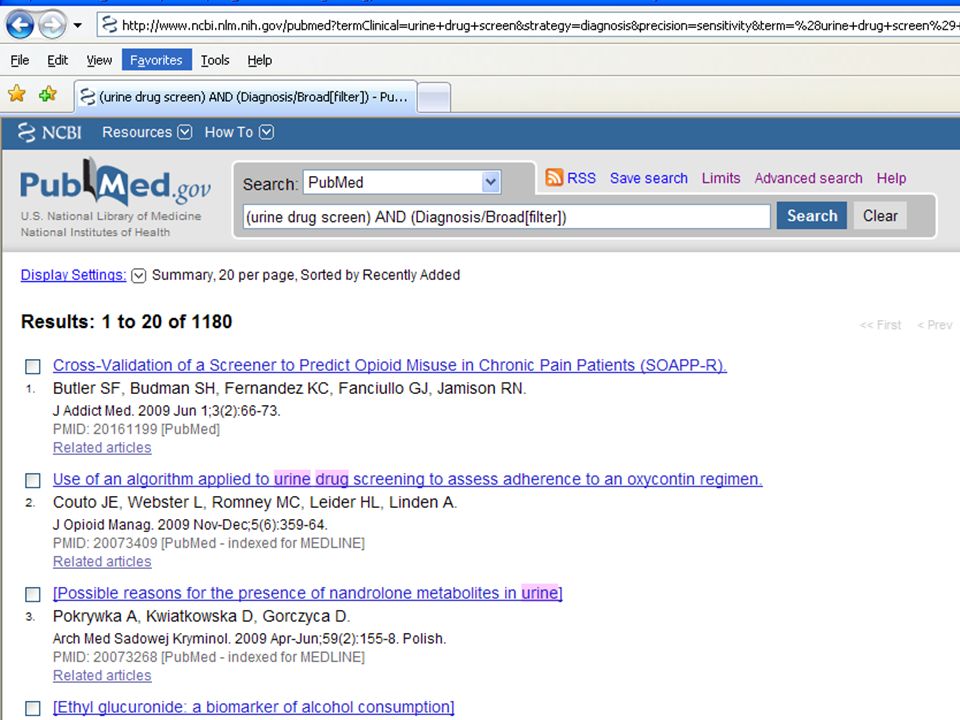Open the nandrolone metabolites in urine article

pos(307,593)
